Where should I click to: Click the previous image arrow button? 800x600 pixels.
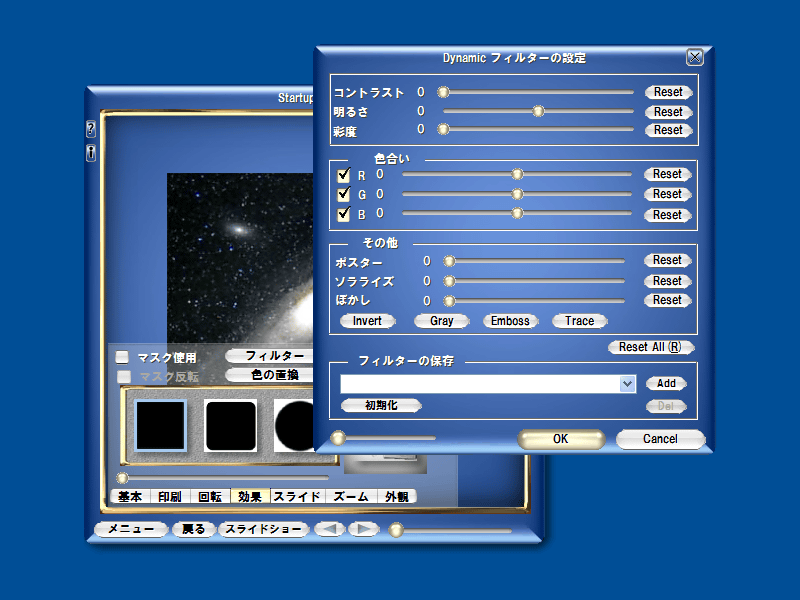[x=328, y=530]
